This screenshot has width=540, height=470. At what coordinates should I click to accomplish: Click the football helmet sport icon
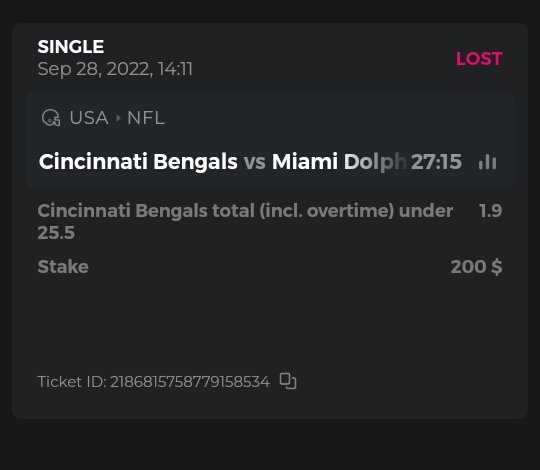(x=51, y=118)
